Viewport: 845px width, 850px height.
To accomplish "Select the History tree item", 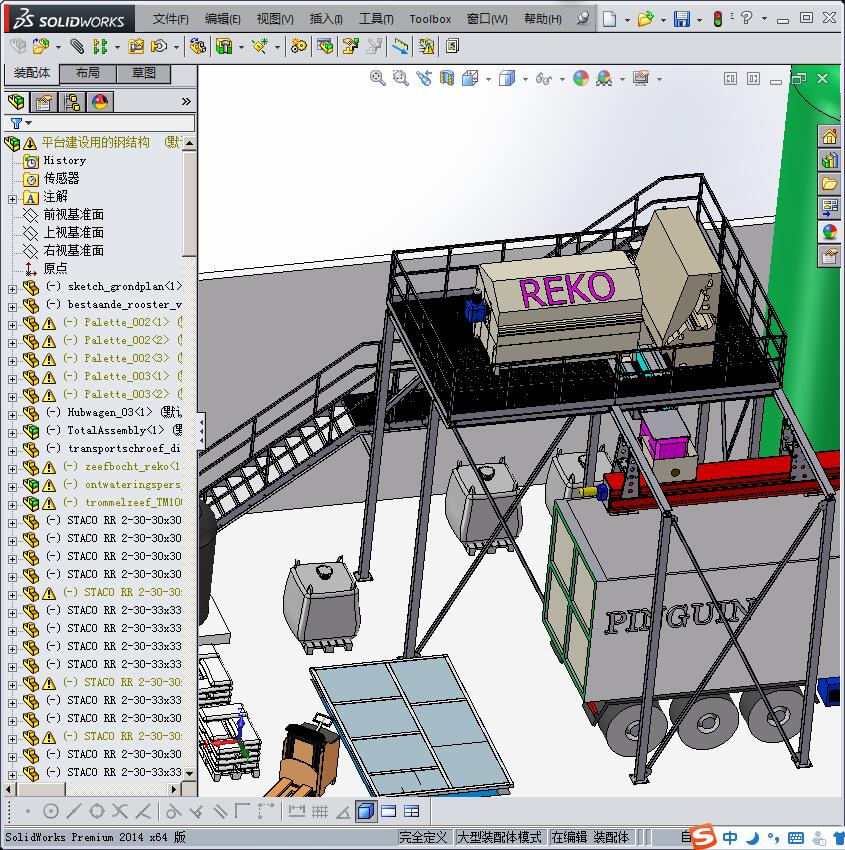I will (x=64, y=160).
